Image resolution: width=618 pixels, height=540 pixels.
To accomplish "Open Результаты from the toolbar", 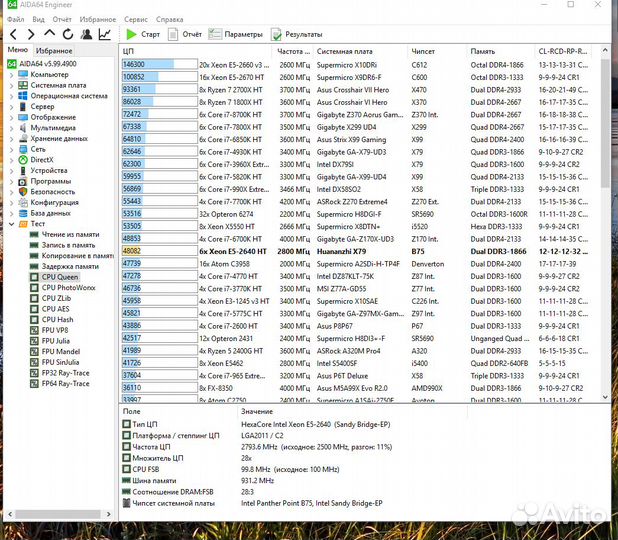I will [296, 34].
